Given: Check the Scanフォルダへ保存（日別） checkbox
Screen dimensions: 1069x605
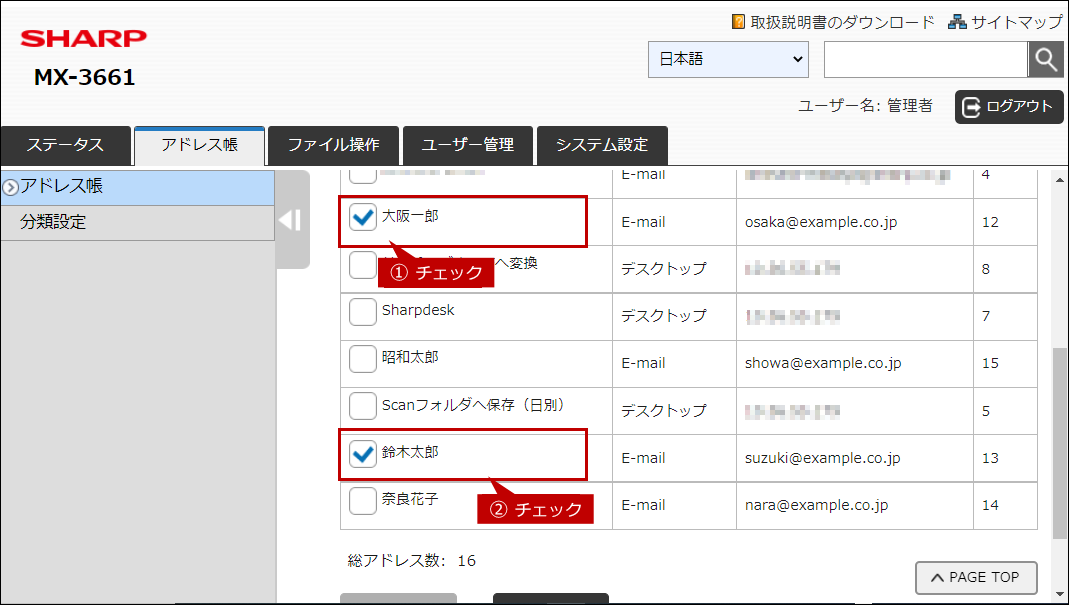Looking at the screenshot, I should coord(363,407).
